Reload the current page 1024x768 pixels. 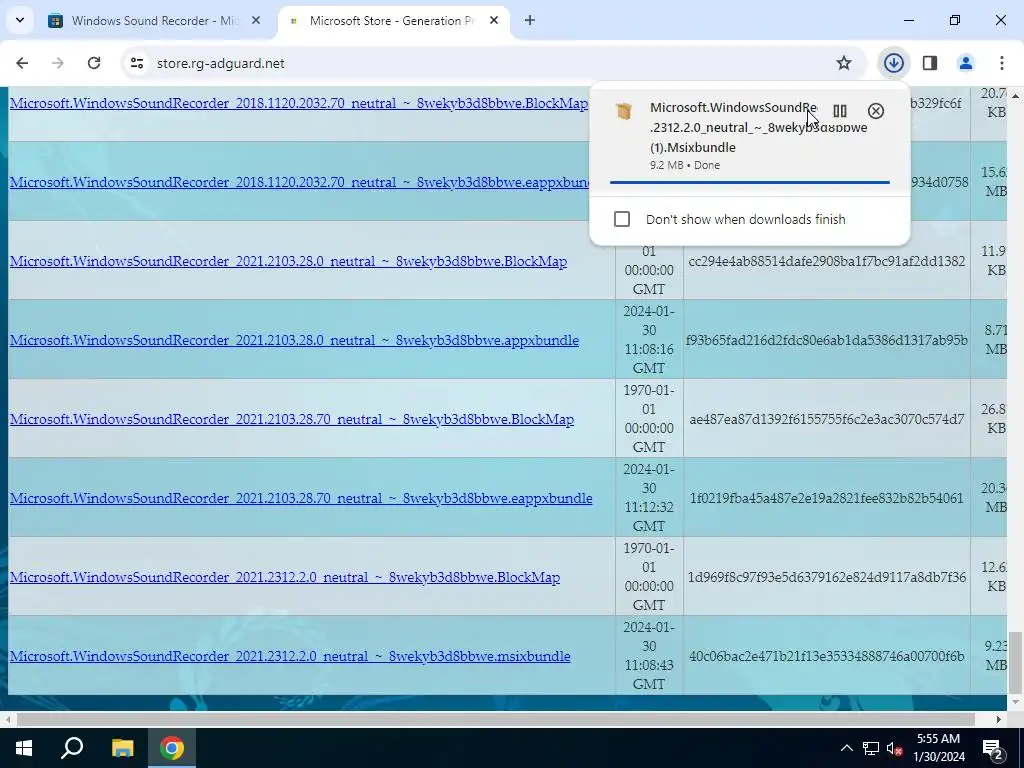tap(94, 63)
